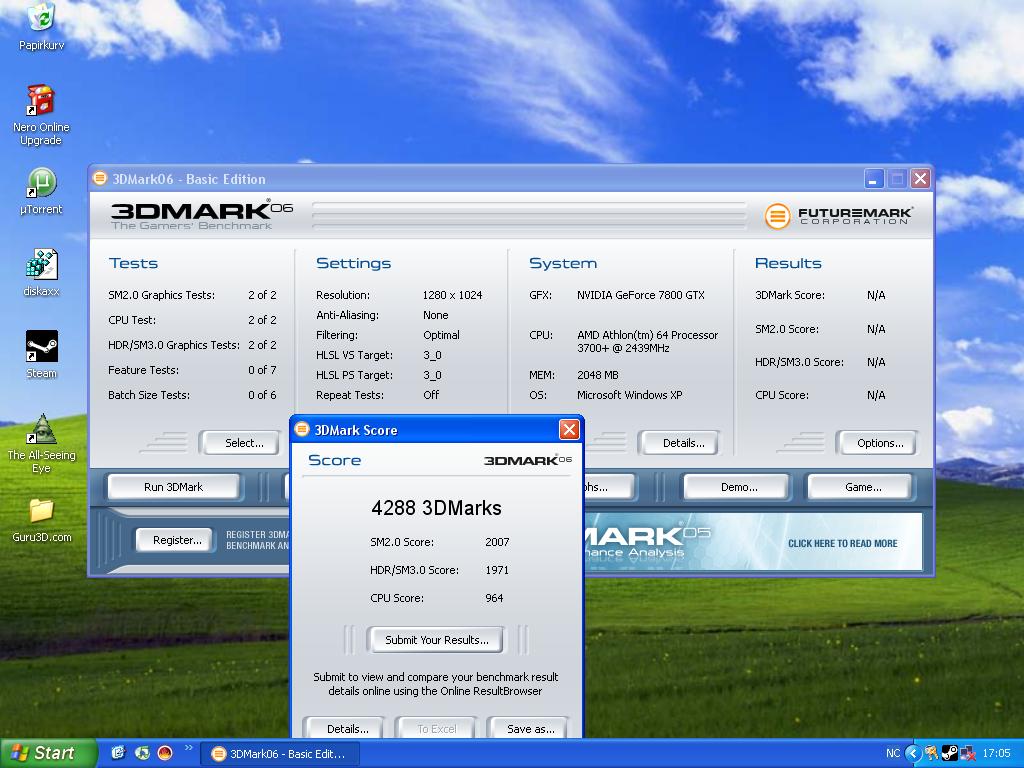Image resolution: width=1024 pixels, height=768 pixels.
Task: Expand Quick Launch overflow chevron
Action: pyautogui.click(x=189, y=748)
